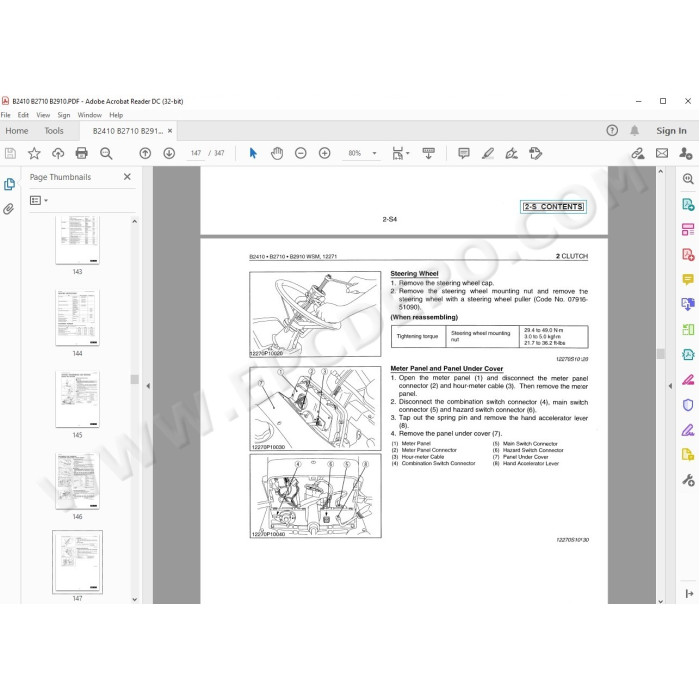Open the find text magnifier icon

(x=106, y=154)
